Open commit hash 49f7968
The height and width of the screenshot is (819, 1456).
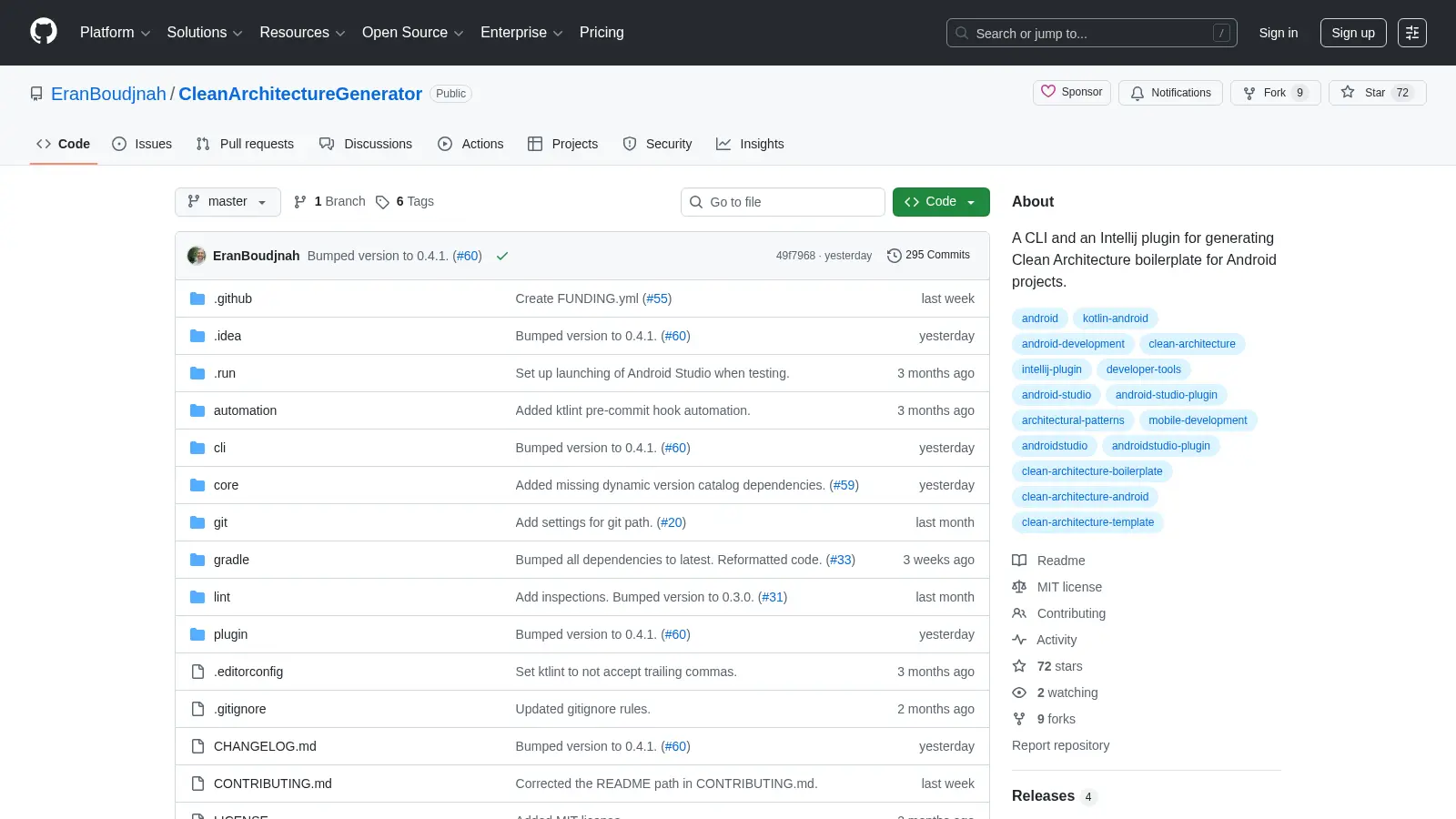click(x=795, y=256)
